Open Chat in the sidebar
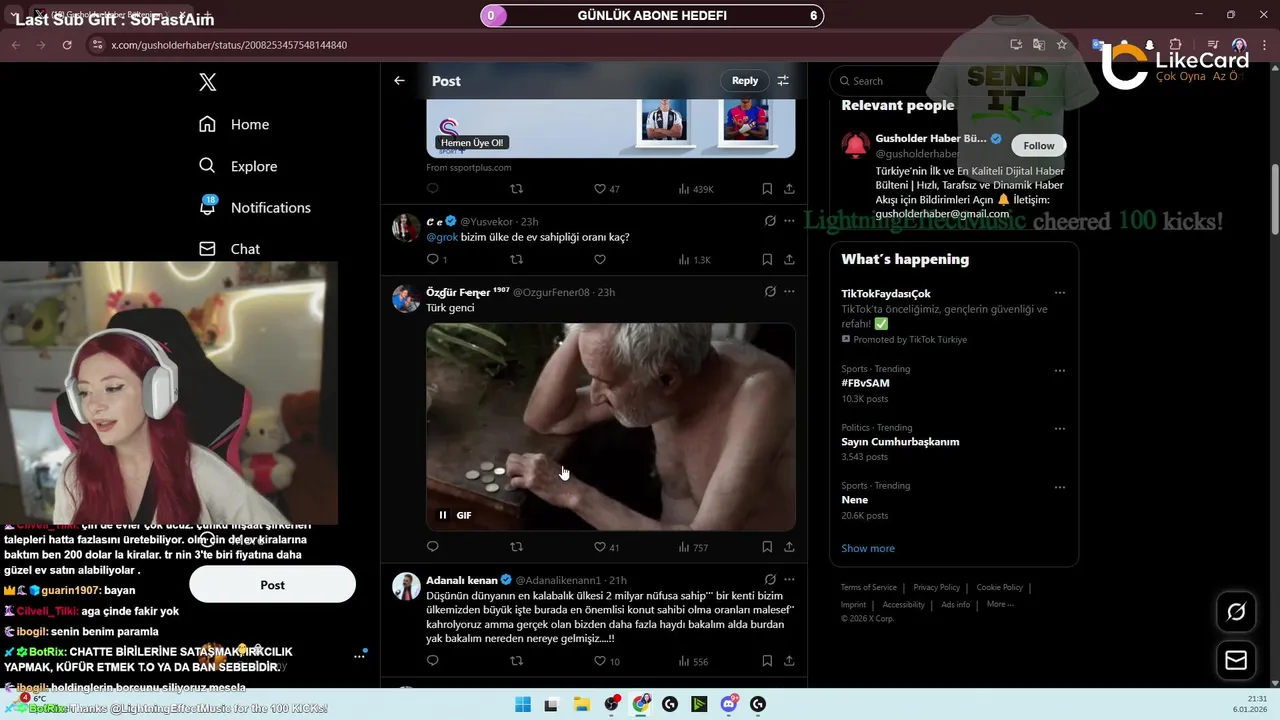This screenshot has width=1280, height=720. coord(229,249)
